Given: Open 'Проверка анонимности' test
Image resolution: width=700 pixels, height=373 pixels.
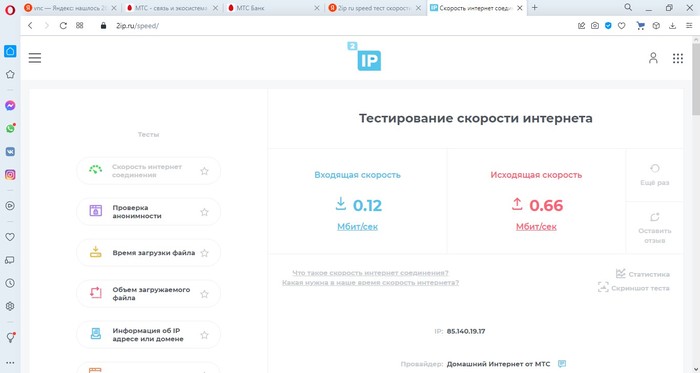Looking at the screenshot, I should tap(149, 212).
